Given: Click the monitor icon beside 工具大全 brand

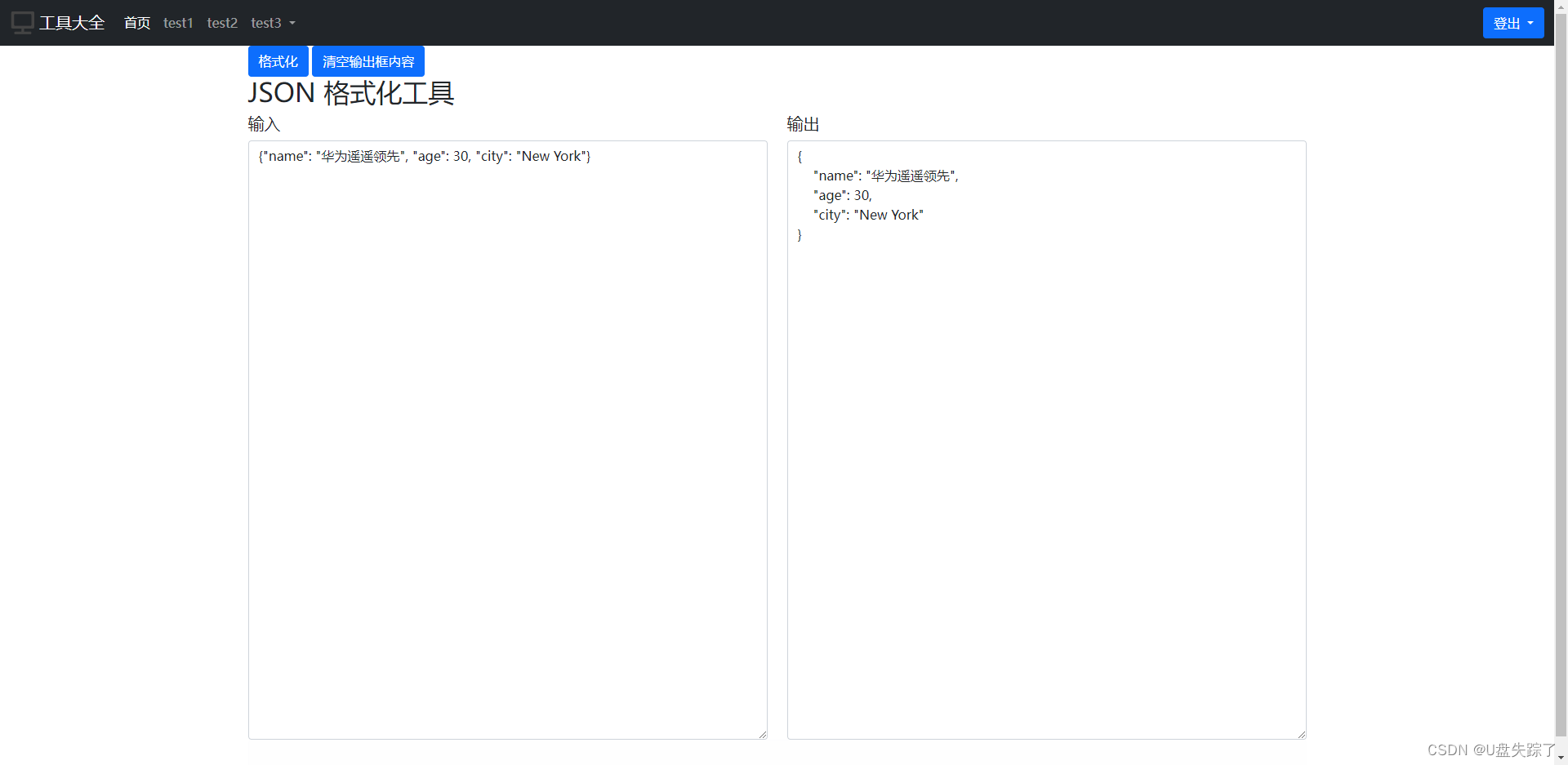Looking at the screenshot, I should click(22, 22).
